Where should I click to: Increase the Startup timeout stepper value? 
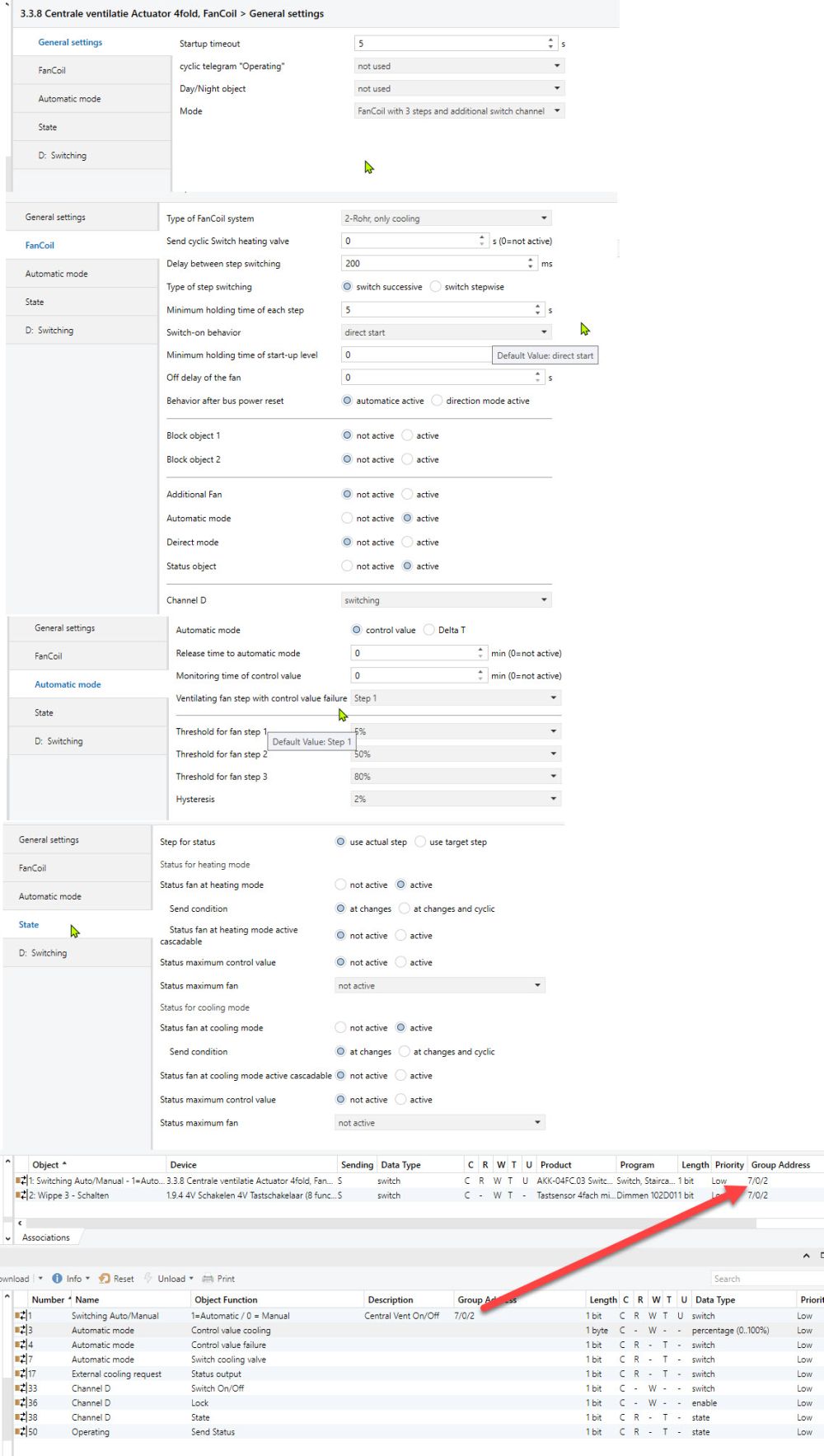[x=551, y=40]
